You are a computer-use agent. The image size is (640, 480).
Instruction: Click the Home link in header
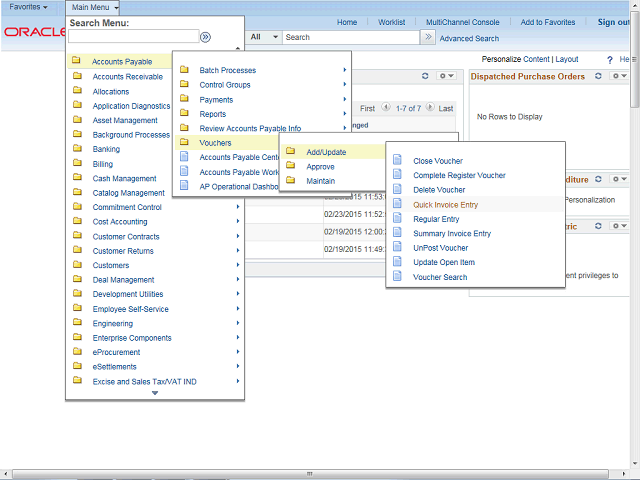tap(347, 22)
